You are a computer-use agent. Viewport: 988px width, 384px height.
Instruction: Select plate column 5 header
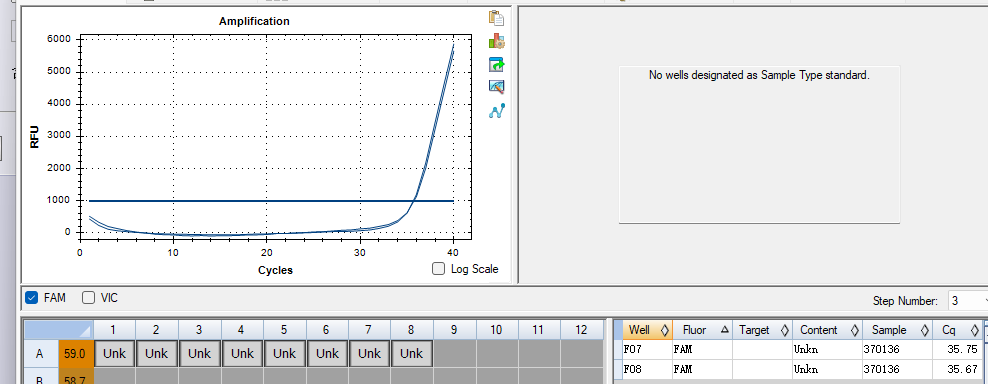(284, 330)
